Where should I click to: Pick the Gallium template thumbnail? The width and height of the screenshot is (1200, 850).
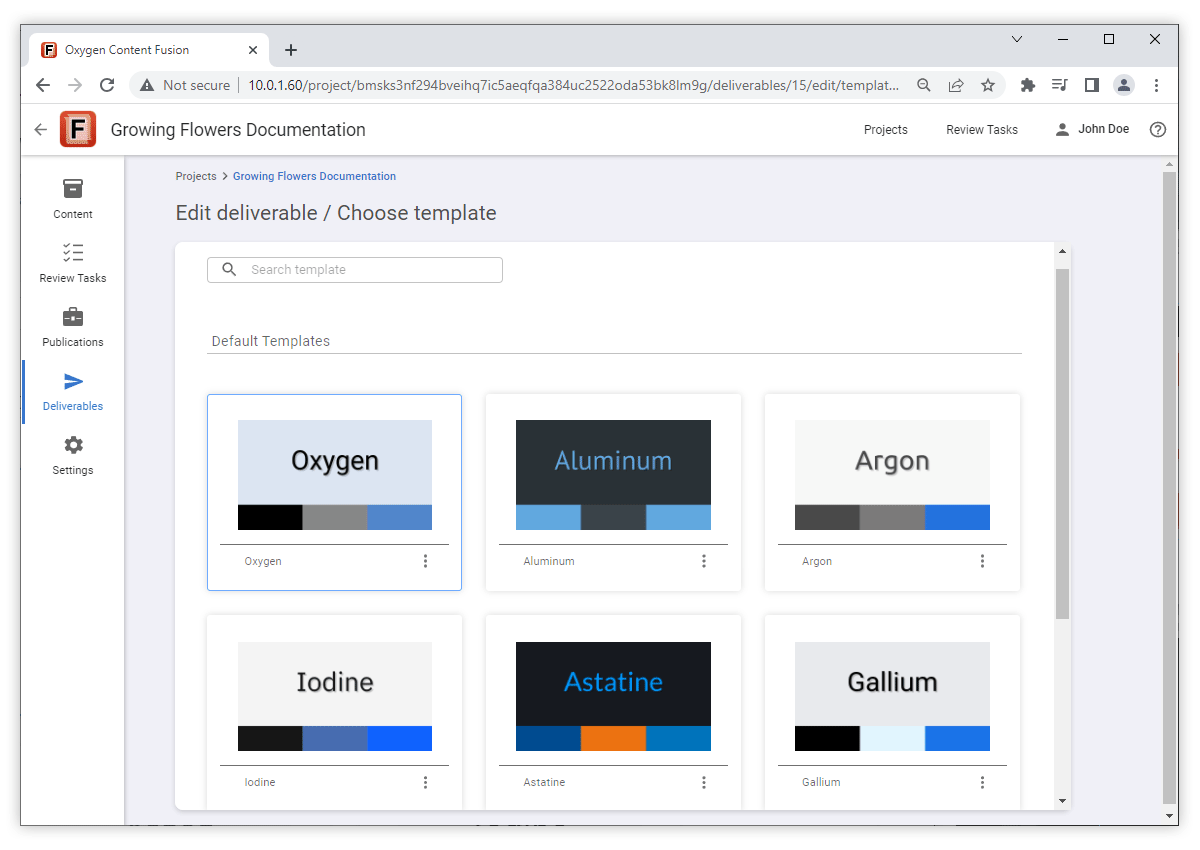tap(892, 696)
